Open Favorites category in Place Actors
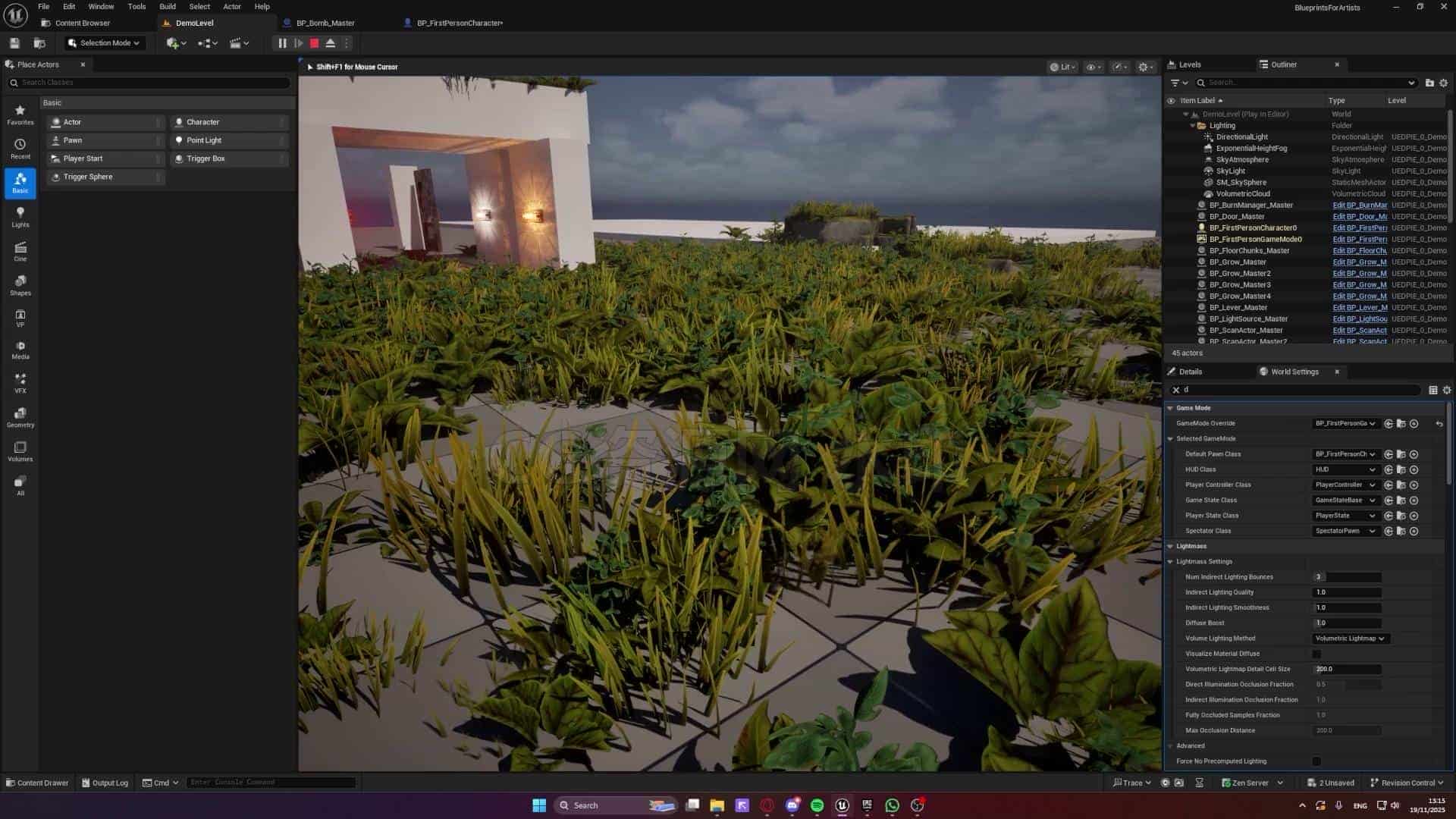The width and height of the screenshot is (1456, 819). [20, 115]
